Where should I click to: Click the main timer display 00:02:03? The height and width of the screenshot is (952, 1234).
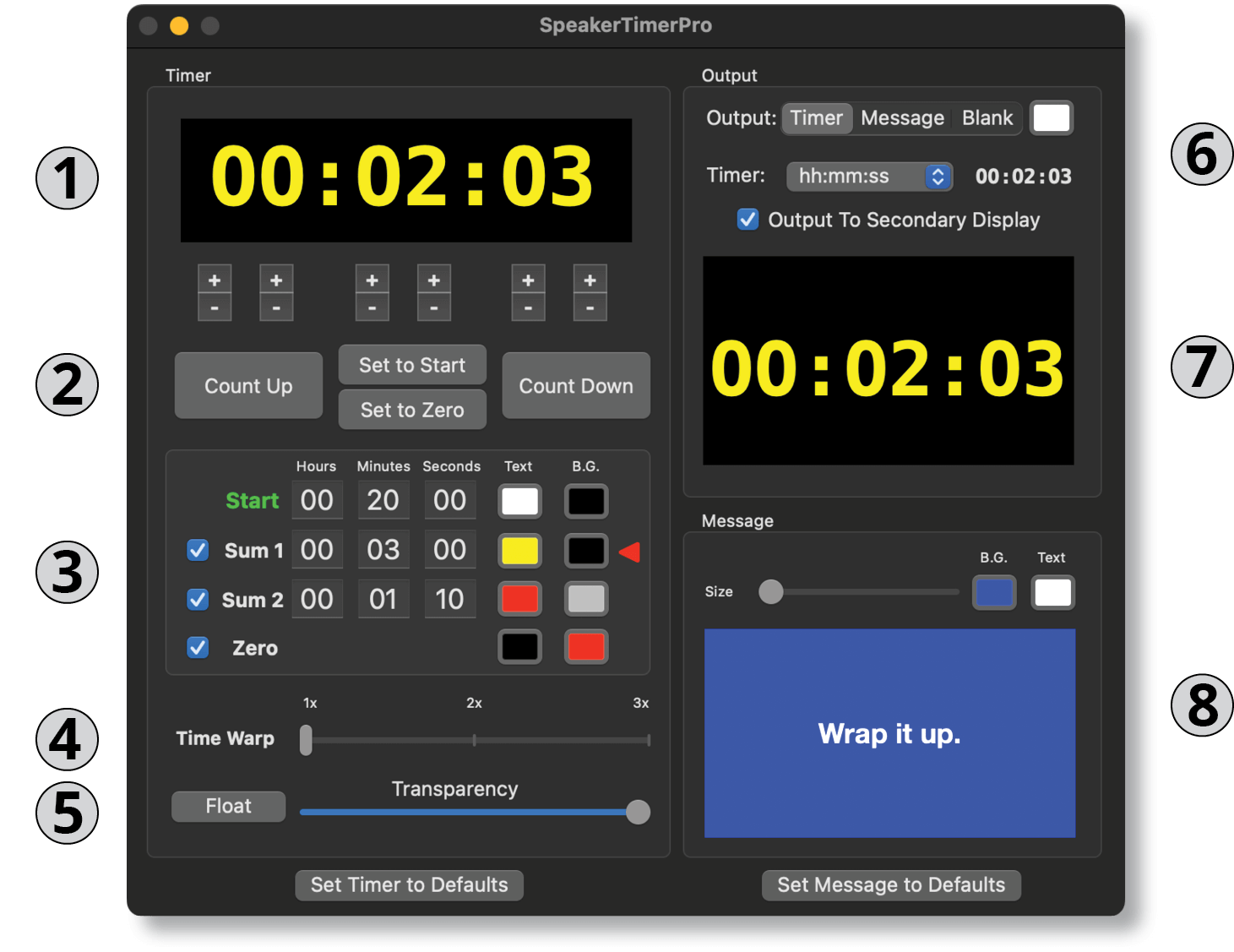point(406,180)
